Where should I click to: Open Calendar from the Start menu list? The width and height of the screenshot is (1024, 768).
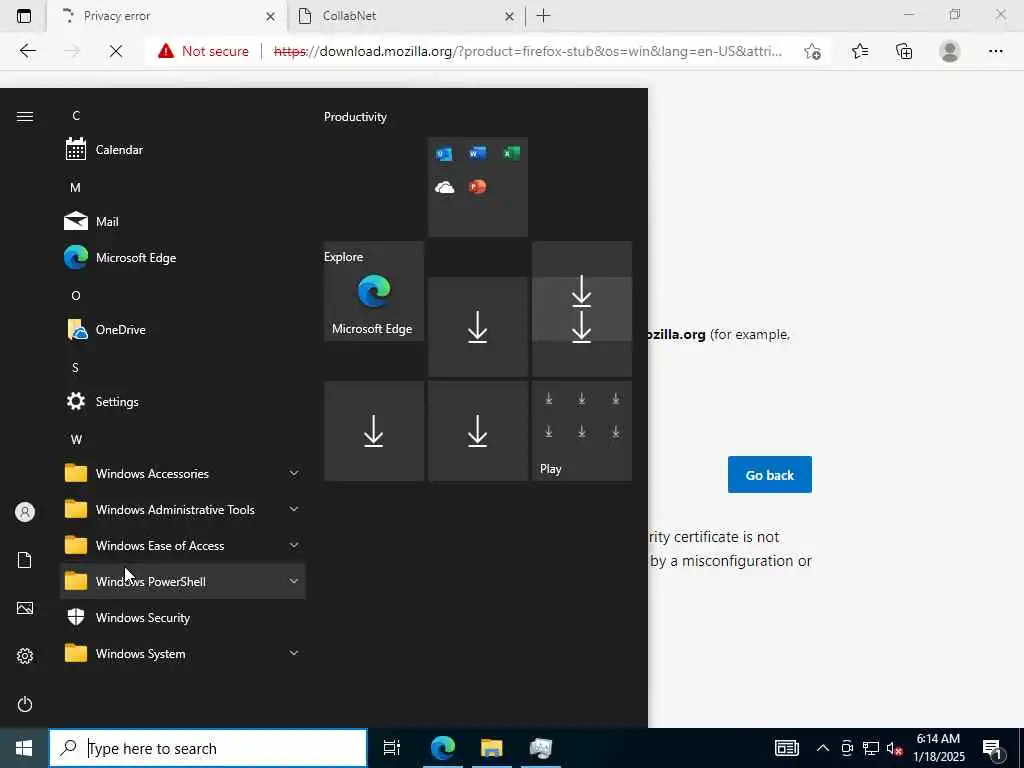[183, 150]
